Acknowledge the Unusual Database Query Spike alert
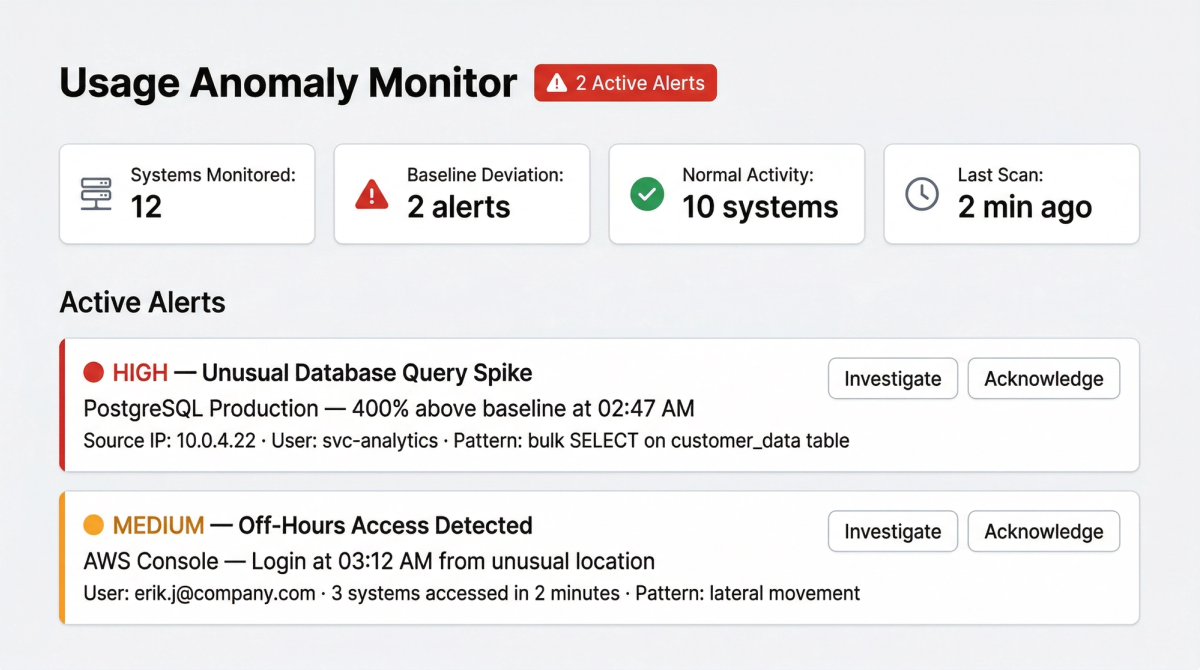 click(x=1043, y=379)
